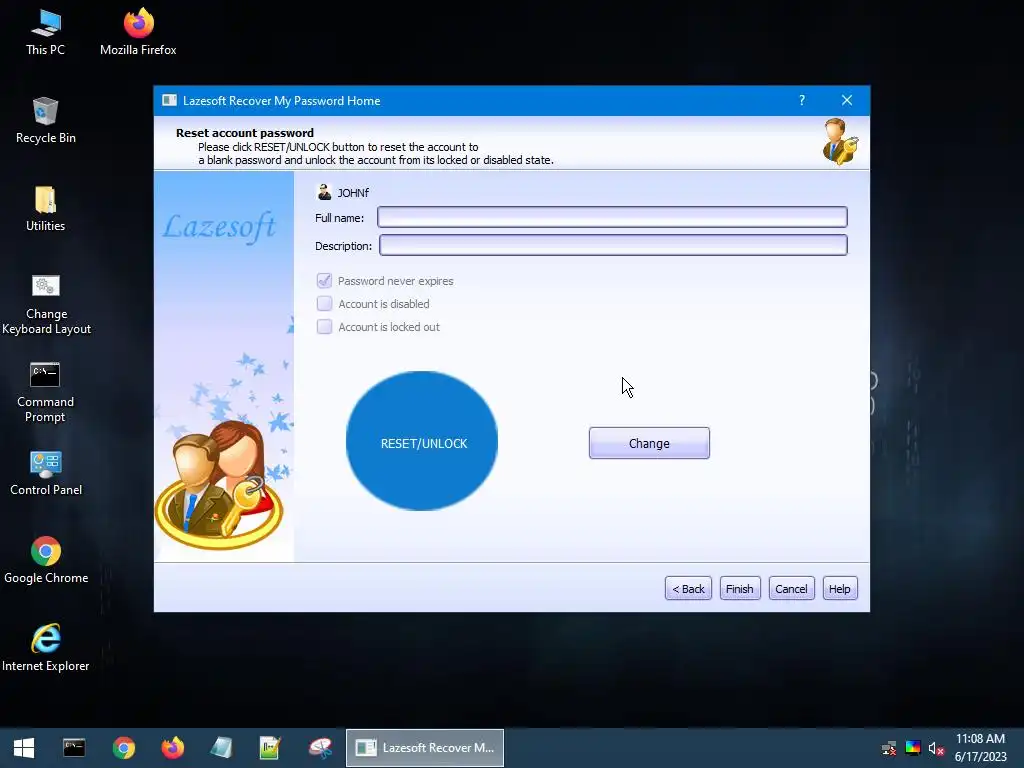
Task: Open the Recycle Bin icon
Action: tap(45, 120)
